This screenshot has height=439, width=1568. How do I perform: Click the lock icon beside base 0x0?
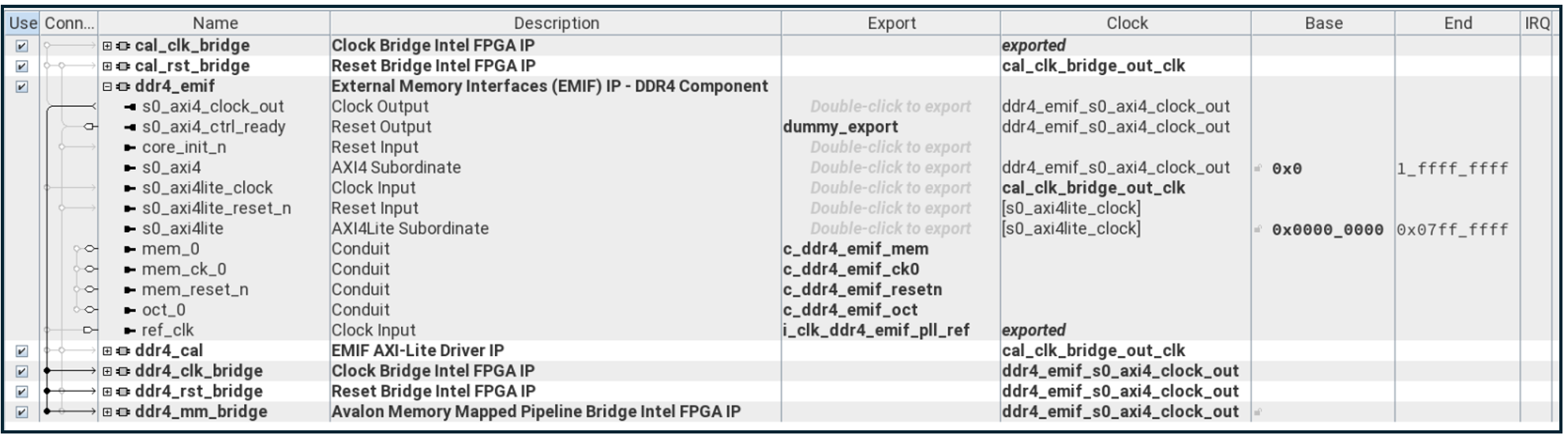(1259, 169)
